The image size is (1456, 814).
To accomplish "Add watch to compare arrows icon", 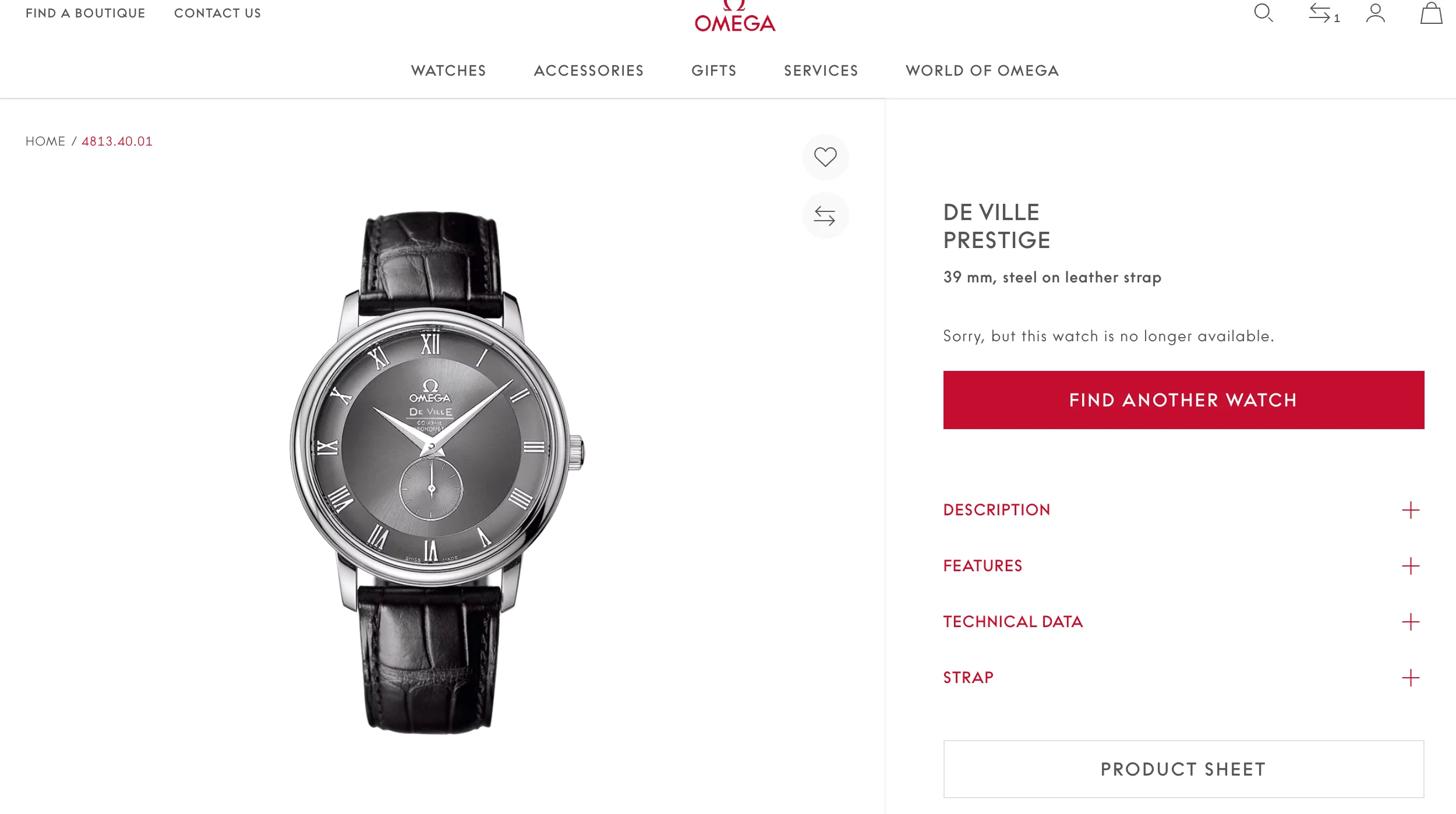I will [825, 215].
